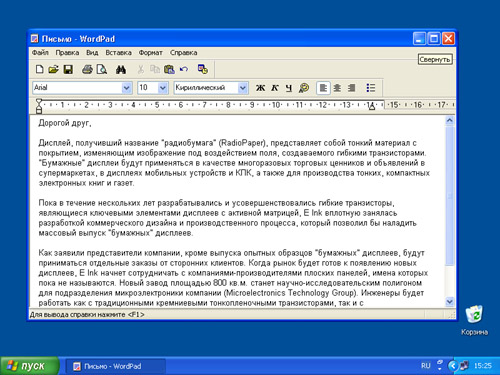Open Find with the binoculars icon

(x=121, y=69)
